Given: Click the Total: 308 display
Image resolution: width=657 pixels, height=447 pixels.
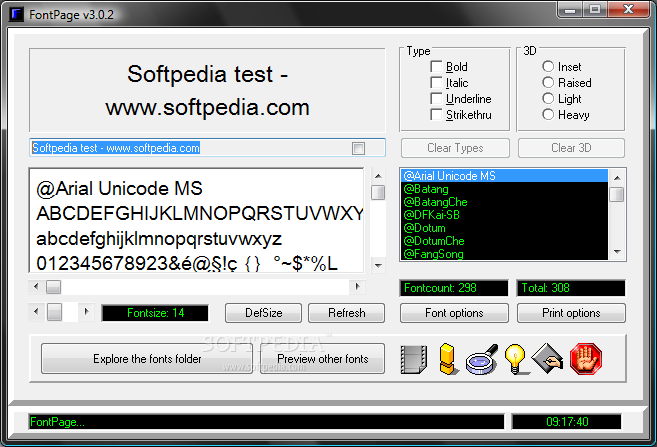Looking at the screenshot, I should [x=571, y=288].
